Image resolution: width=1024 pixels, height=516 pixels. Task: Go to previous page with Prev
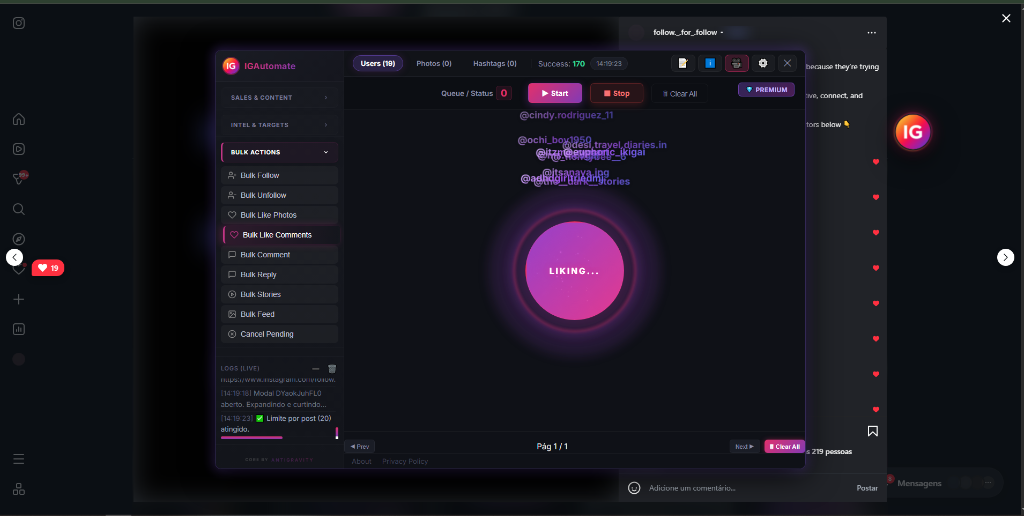pos(360,447)
